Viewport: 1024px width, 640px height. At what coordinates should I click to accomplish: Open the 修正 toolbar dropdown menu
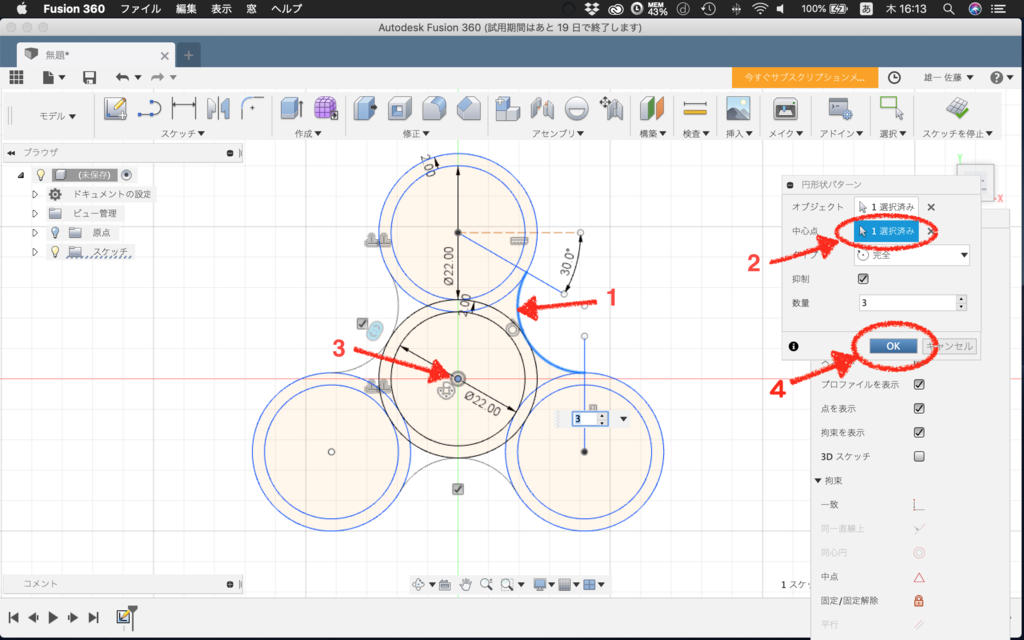[416, 133]
